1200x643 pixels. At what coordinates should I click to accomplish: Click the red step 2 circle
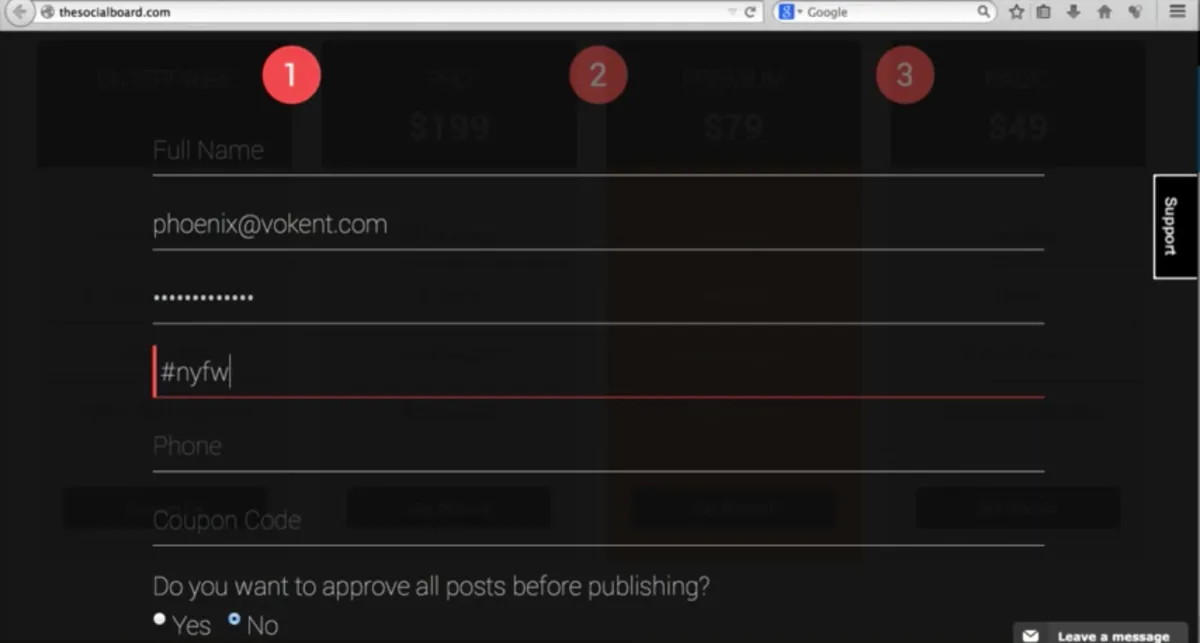(x=598, y=74)
